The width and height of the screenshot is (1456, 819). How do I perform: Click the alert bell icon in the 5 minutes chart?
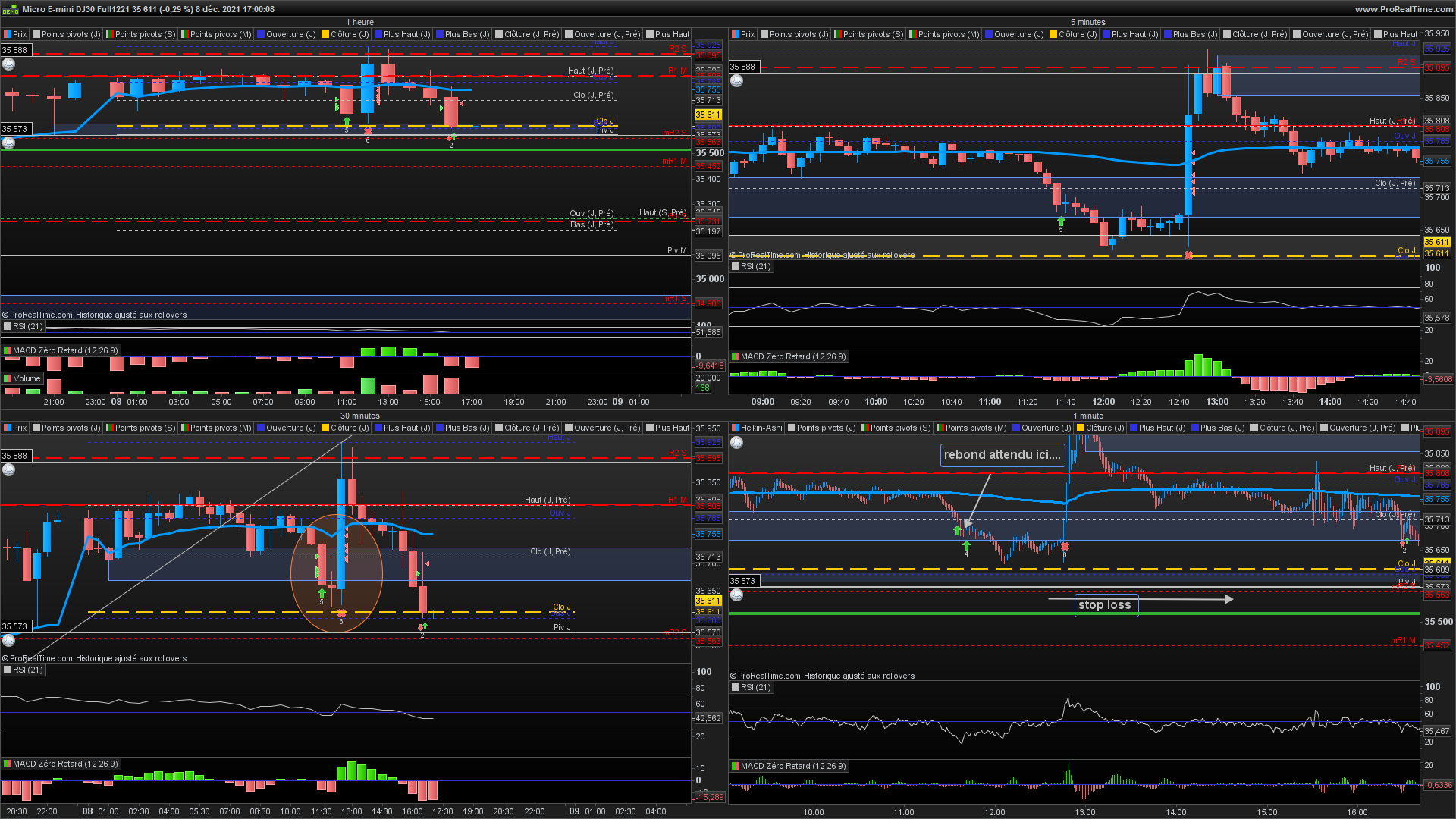736,80
